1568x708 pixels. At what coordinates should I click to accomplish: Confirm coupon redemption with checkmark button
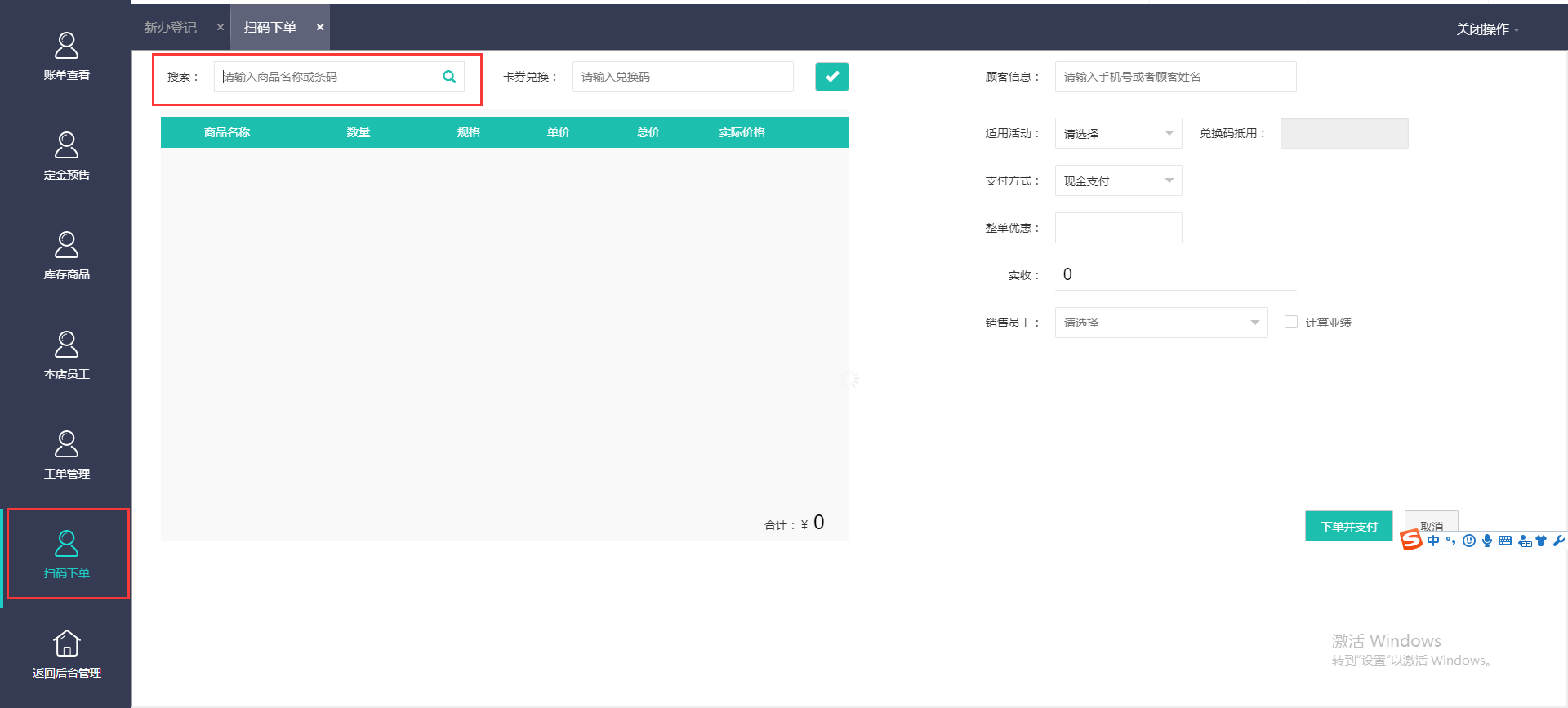point(831,77)
